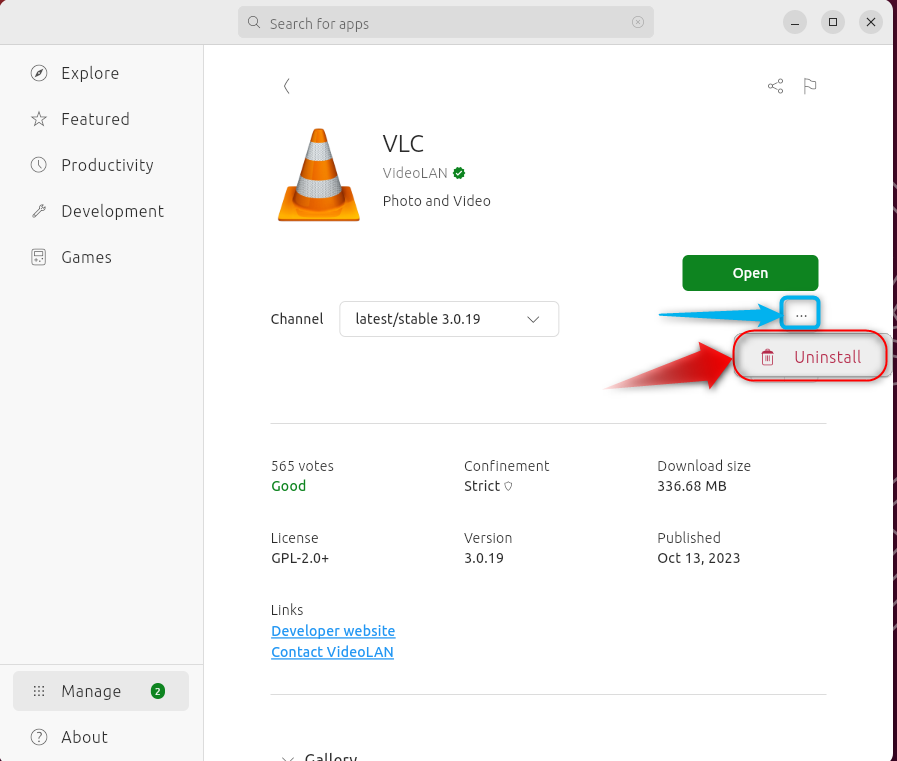Image resolution: width=897 pixels, height=761 pixels.
Task: Click the 565 votes text
Action: (302, 466)
